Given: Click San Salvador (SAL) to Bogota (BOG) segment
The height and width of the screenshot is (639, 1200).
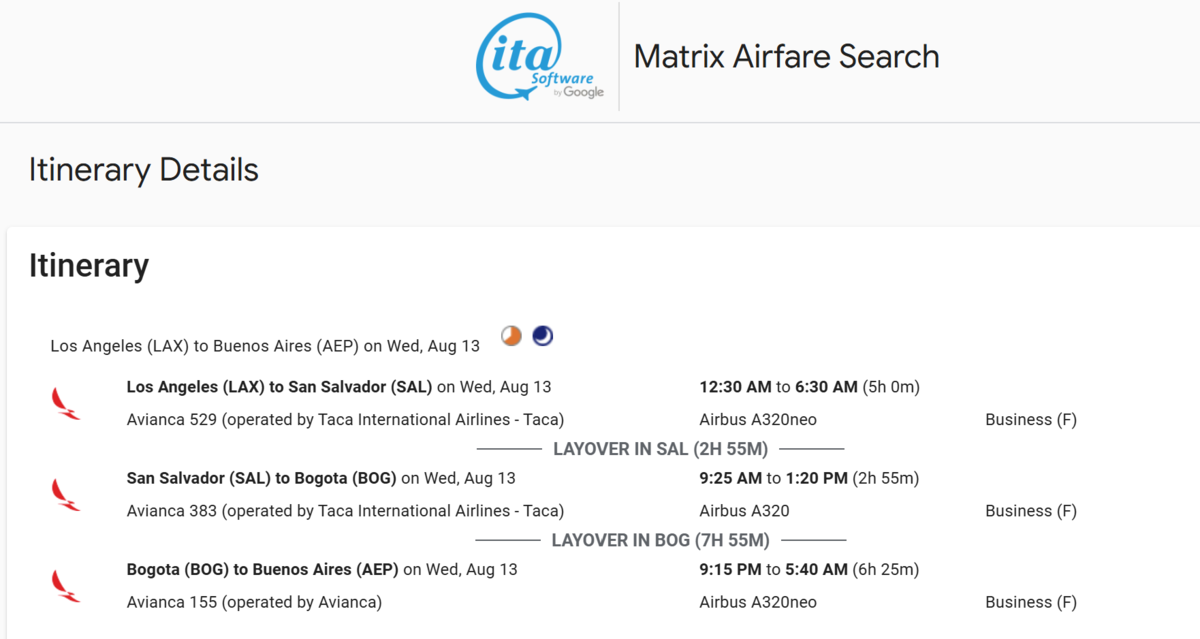Looking at the screenshot, I should click(321, 478).
